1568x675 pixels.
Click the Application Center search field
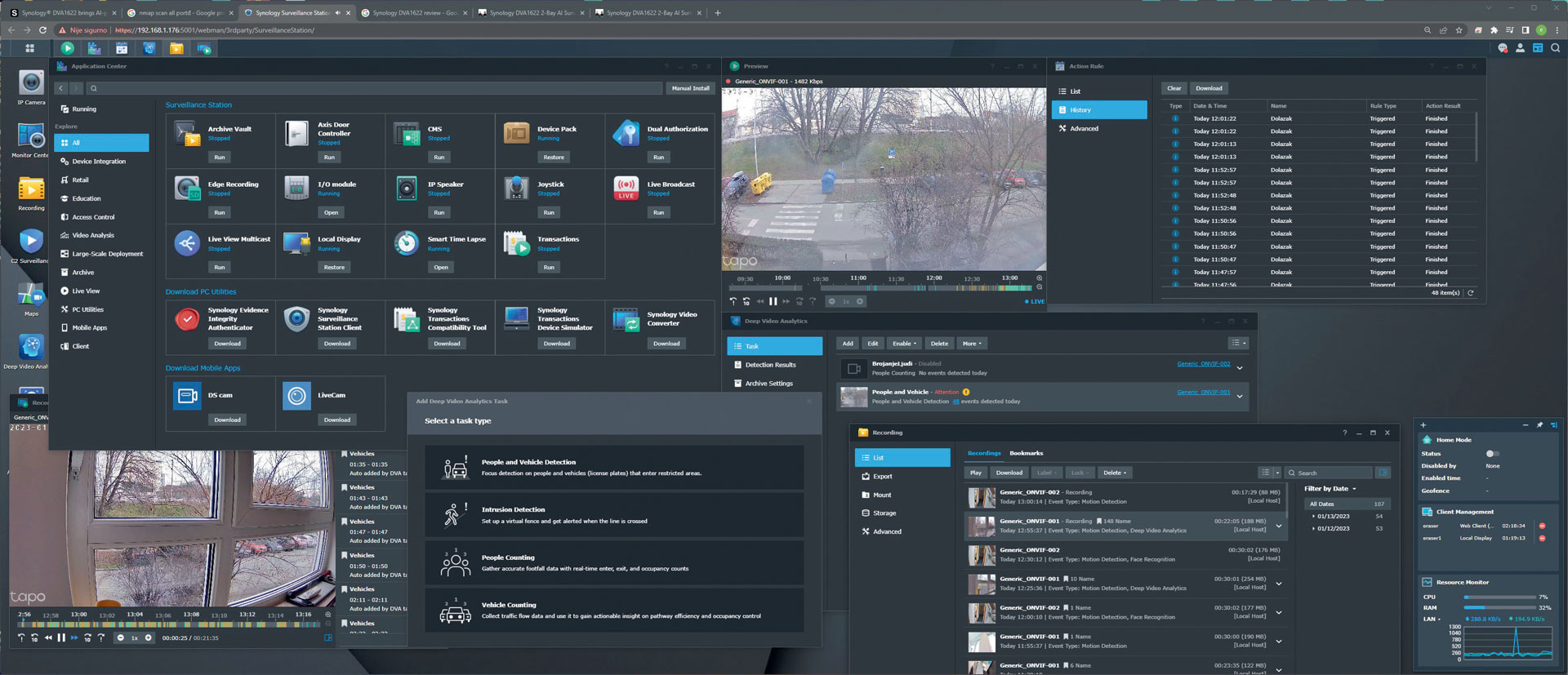click(374, 88)
